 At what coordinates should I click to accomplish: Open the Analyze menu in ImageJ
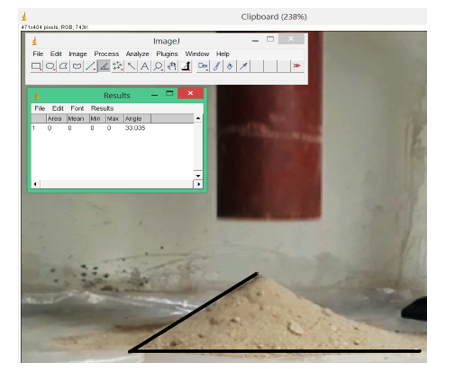(x=137, y=54)
